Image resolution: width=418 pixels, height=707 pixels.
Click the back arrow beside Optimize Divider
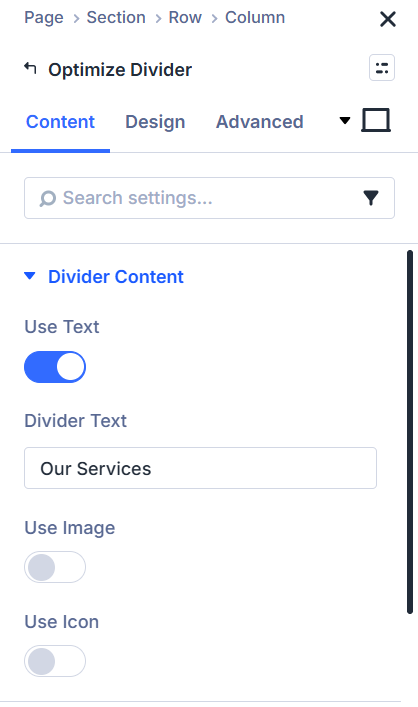point(30,69)
